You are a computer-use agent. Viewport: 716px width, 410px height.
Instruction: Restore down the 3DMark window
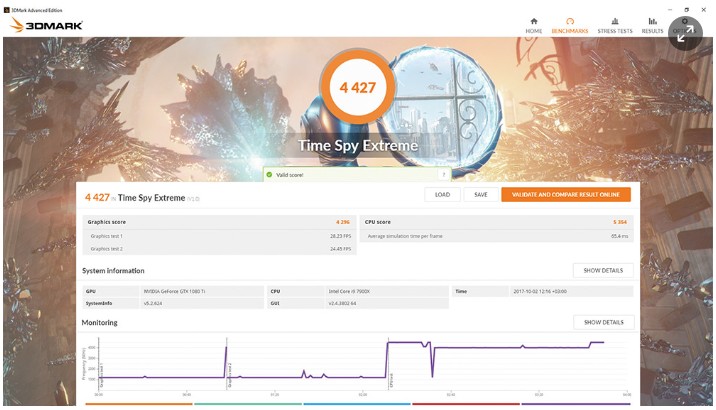[686, 9]
